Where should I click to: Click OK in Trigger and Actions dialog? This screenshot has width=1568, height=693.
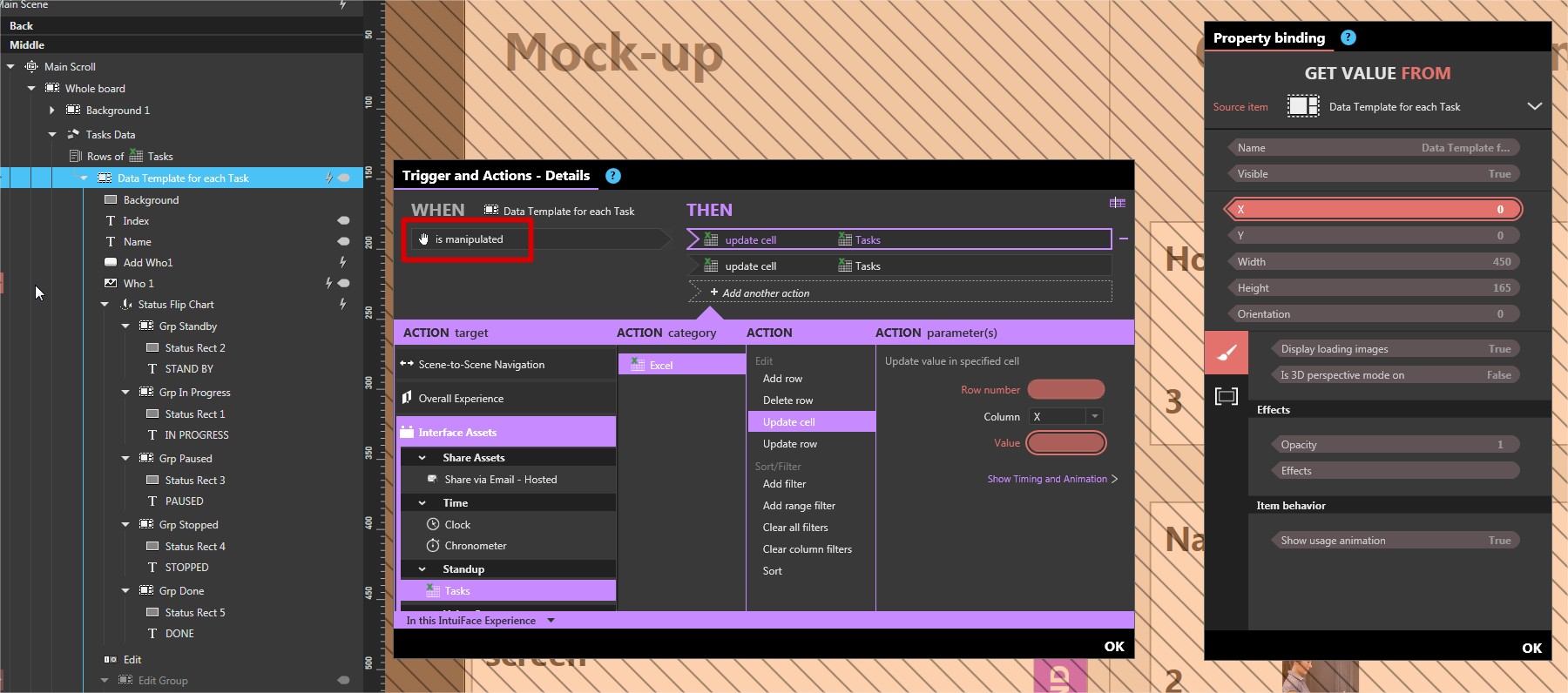click(1113, 646)
